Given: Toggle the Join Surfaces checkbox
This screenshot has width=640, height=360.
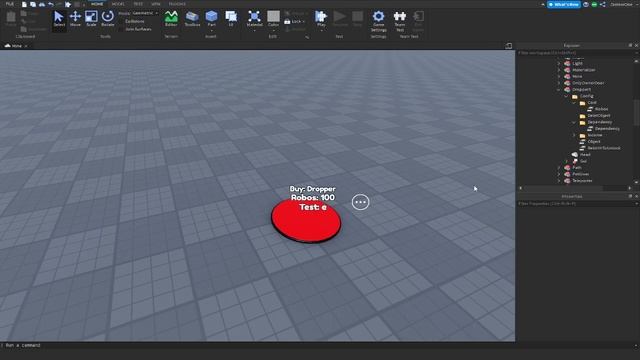Looking at the screenshot, I should point(121,29).
